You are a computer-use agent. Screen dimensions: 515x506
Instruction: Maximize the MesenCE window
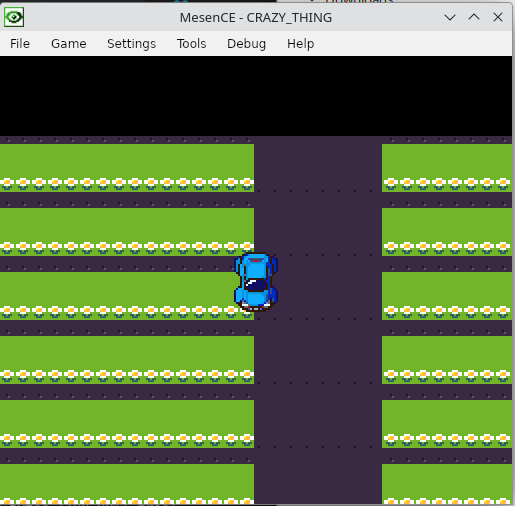[x=474, y=17]
